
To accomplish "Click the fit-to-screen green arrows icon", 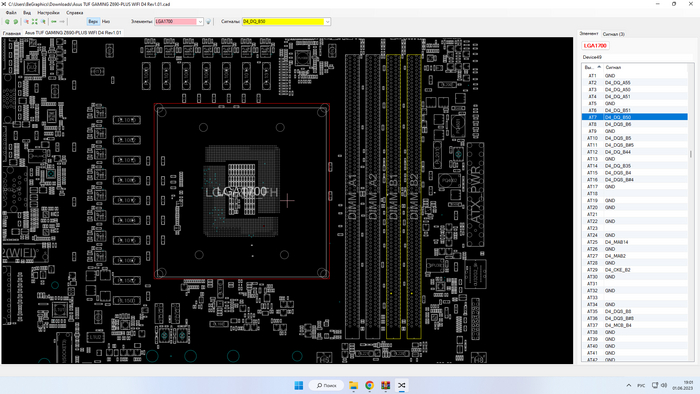I will (x=35, y=21).
